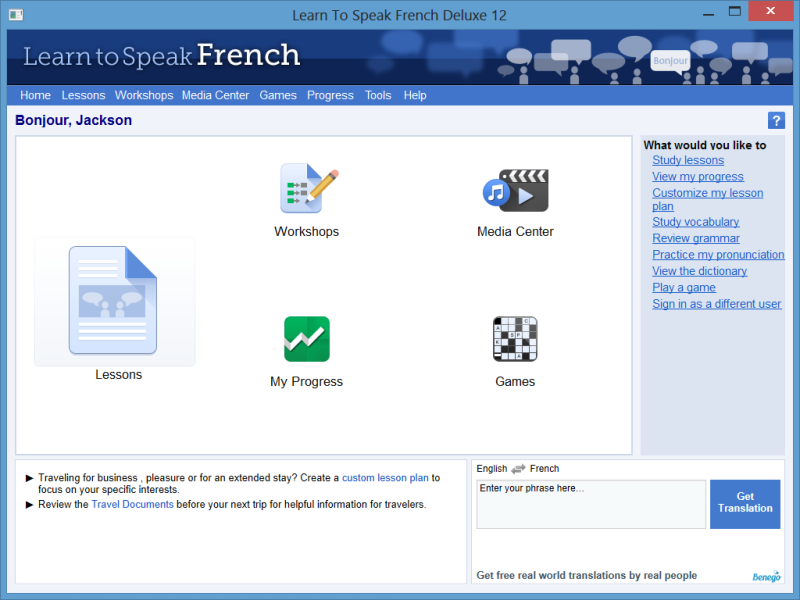Viewport: 800px width, 600px height.
Task: Follow the custom lesson plan link
Action: click(x=385, y=478)
